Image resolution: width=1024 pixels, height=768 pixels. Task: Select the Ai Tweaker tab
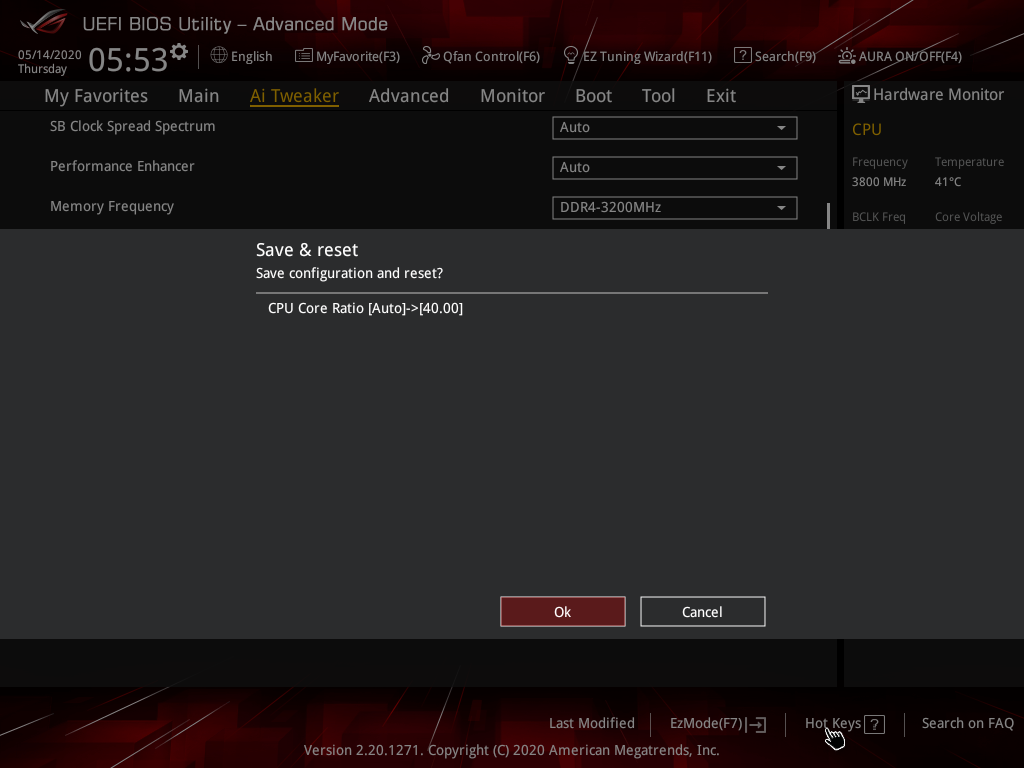(x=294, y=96)
